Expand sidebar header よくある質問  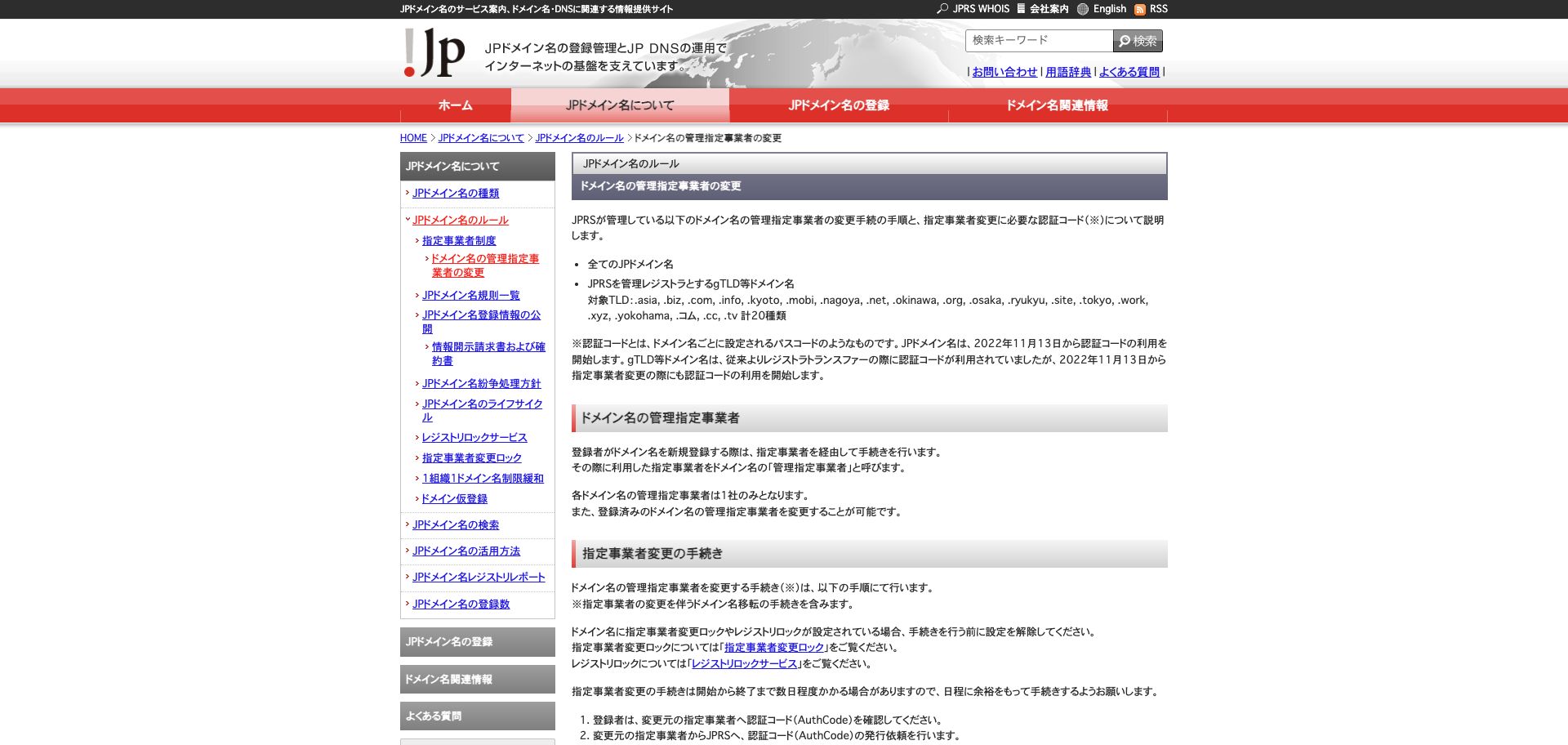(478, 716)
